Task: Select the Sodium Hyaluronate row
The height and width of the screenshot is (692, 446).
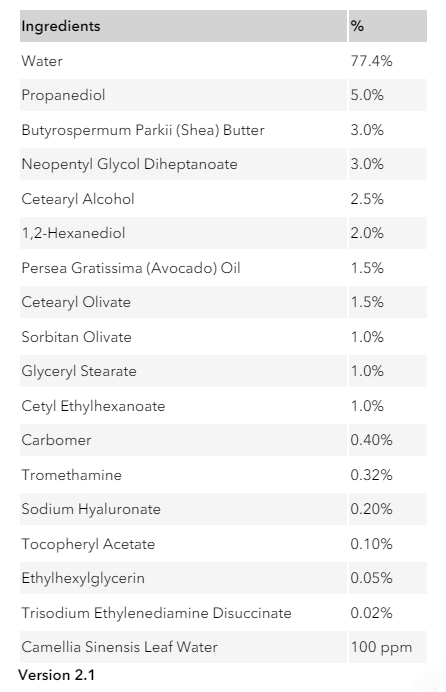Action: pyautogui.click(x=223, y=509)
